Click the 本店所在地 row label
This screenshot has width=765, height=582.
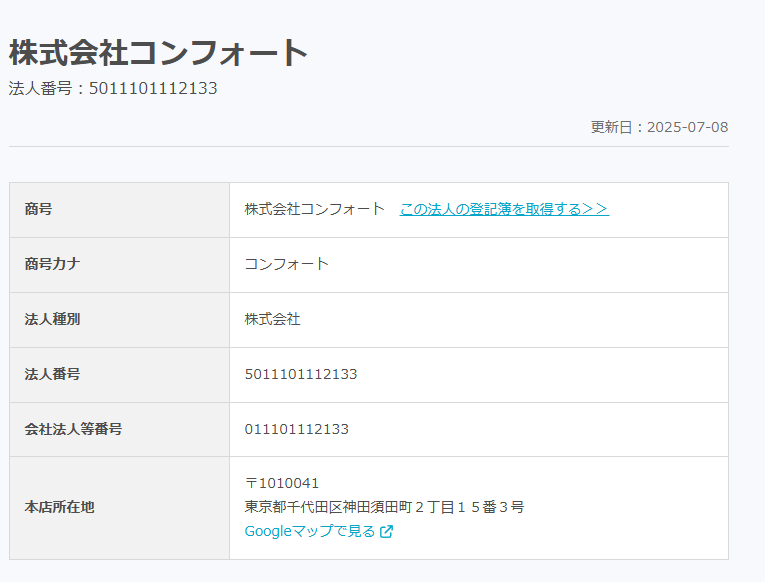click(x=59, y=507)
